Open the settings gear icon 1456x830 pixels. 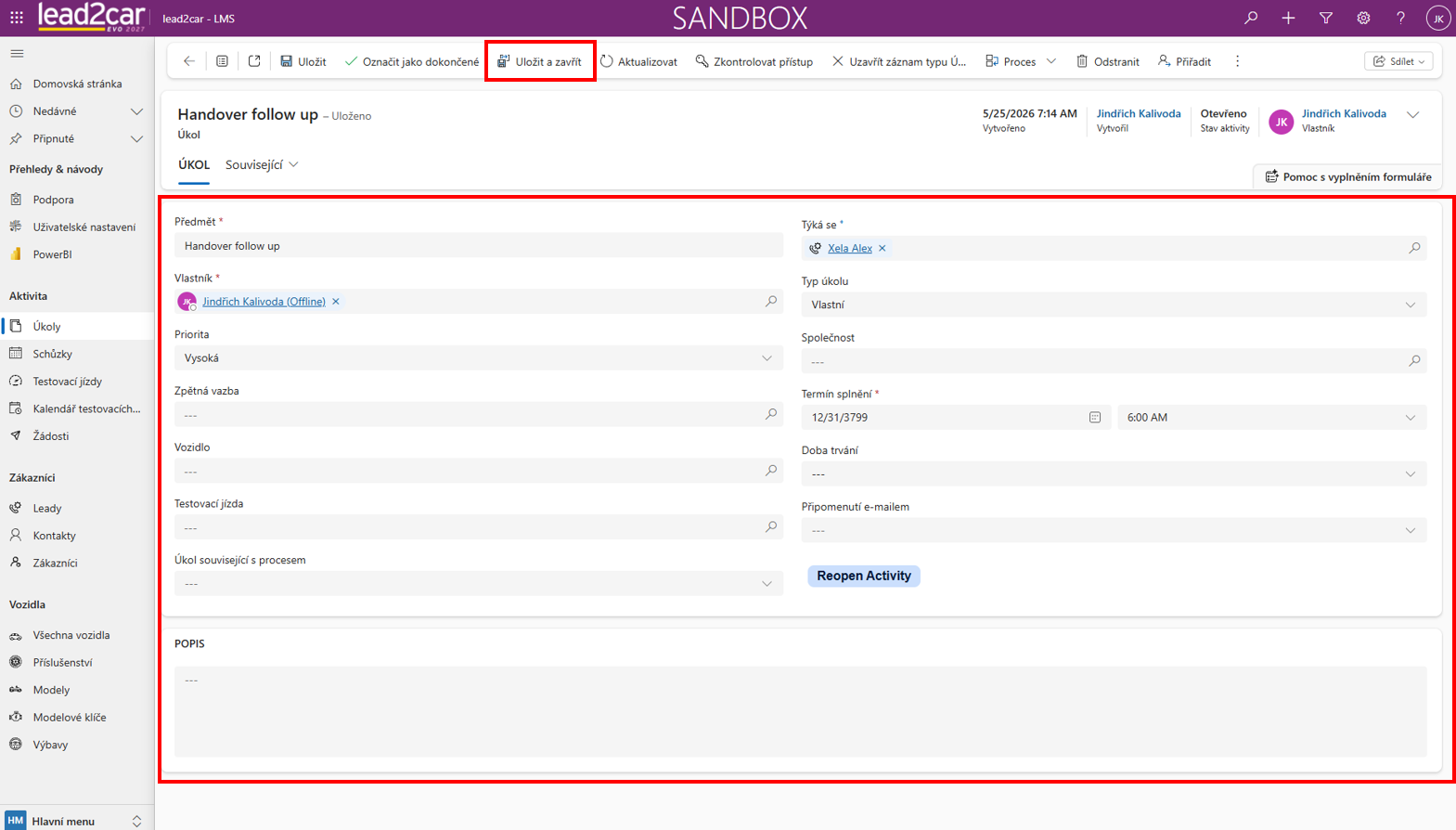(1363, 18)
